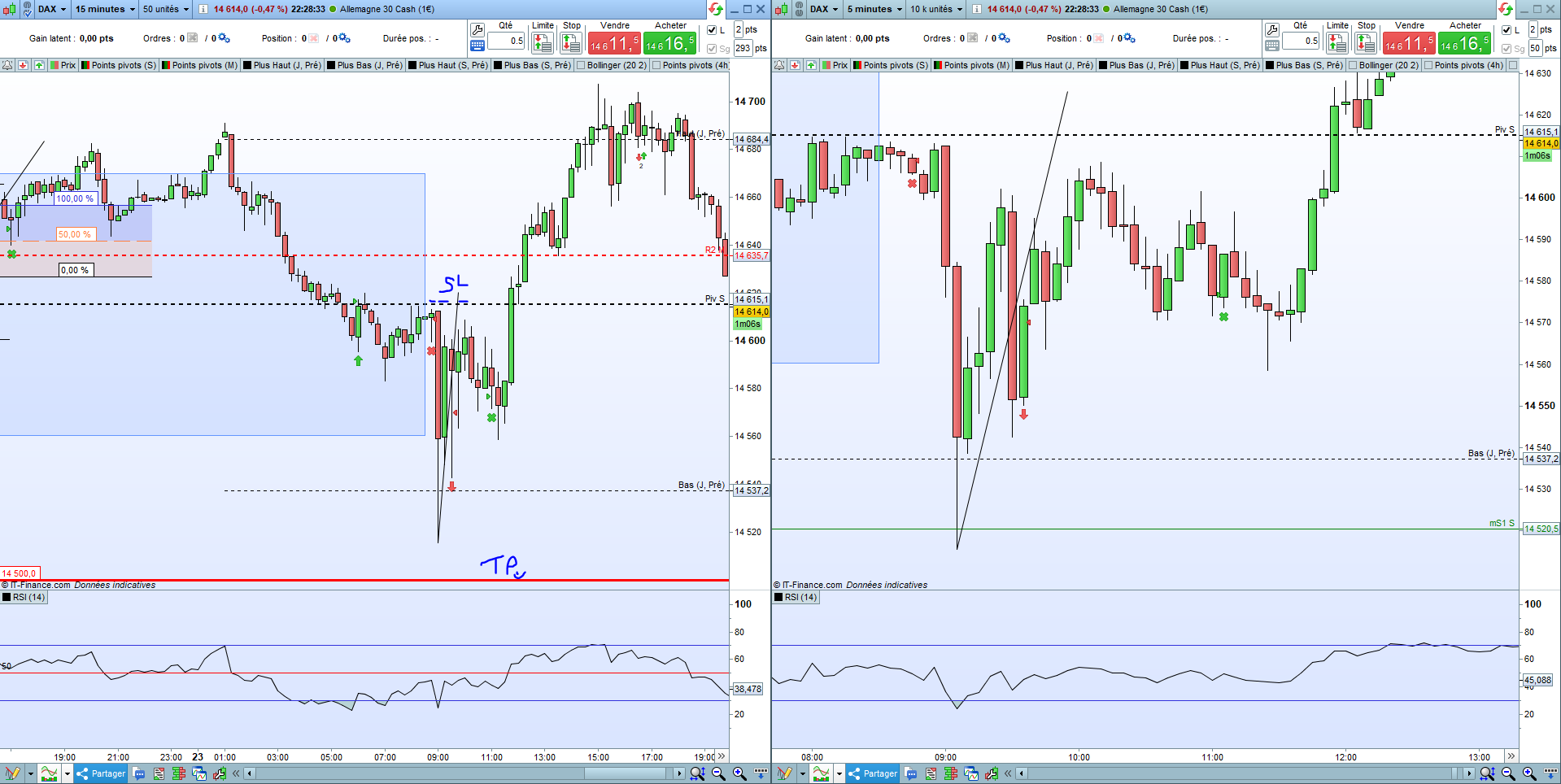Image resolution: width=1561 pixels, height=784 pixels.
Task: Open orders gear settings in 15 minutes chart
Action: coord(224,38)
